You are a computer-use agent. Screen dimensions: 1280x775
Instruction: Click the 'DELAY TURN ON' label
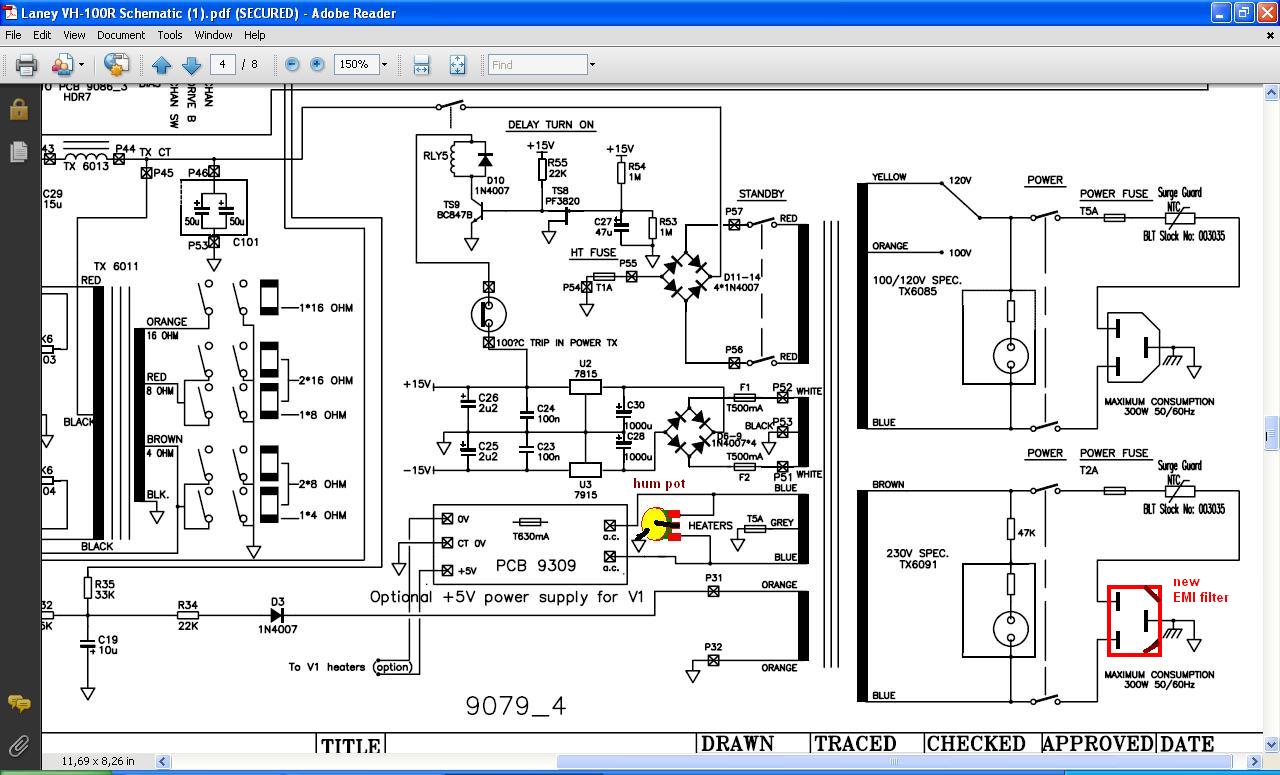551,125
